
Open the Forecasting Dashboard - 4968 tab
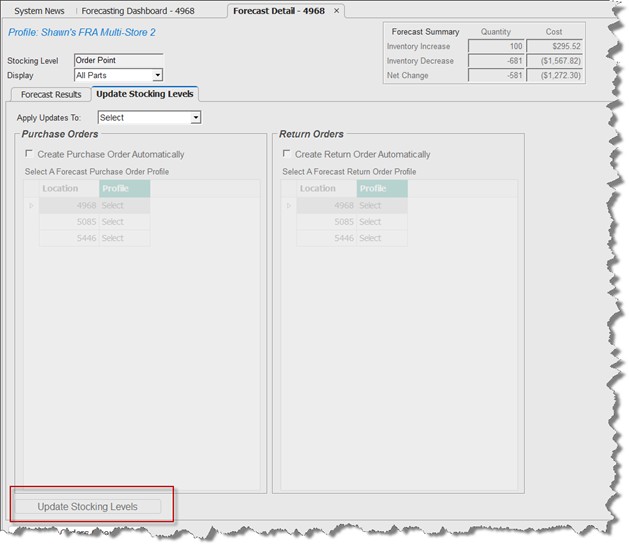(138, 11)
